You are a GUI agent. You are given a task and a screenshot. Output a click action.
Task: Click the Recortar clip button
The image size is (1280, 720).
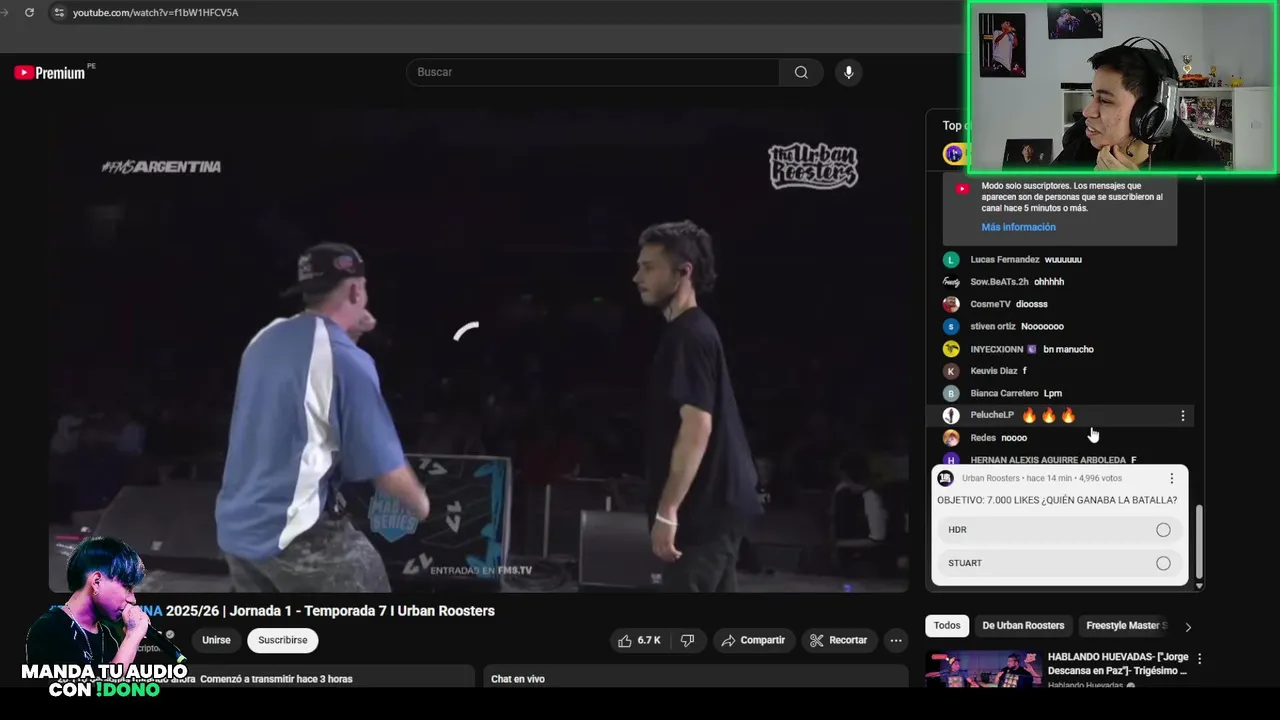838,640
